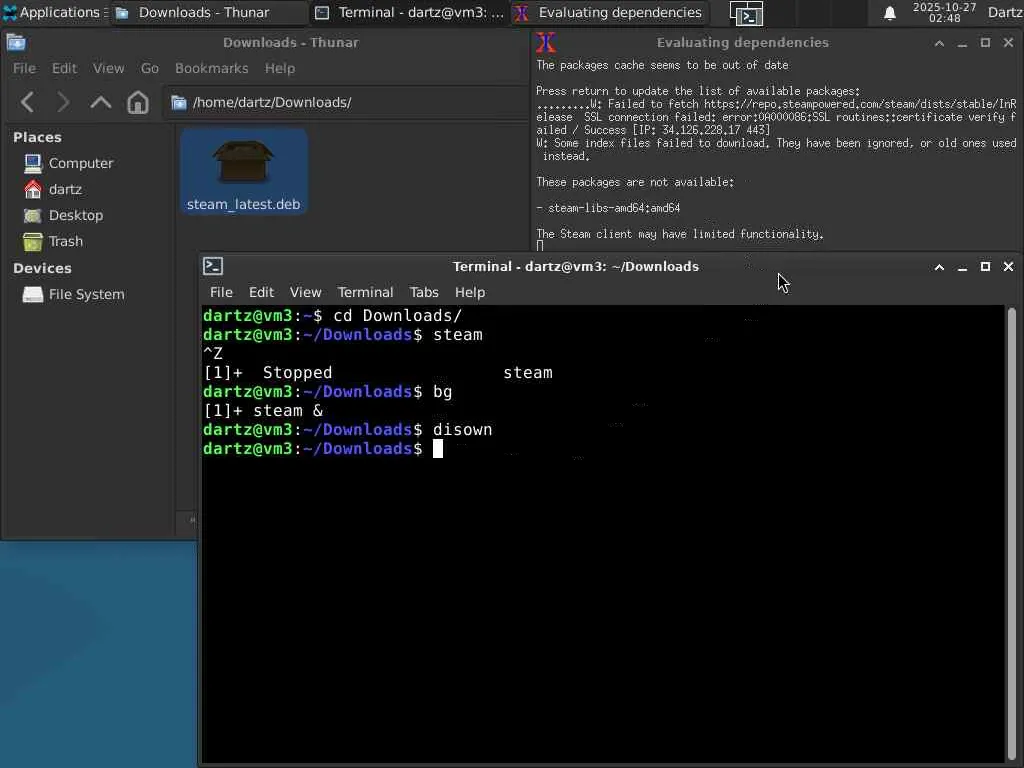Viewport: 1024px width, 768px height.
Task: Open the Terminal menu in Terminal window
Action: pyautogui.click(x=365, y=293)
